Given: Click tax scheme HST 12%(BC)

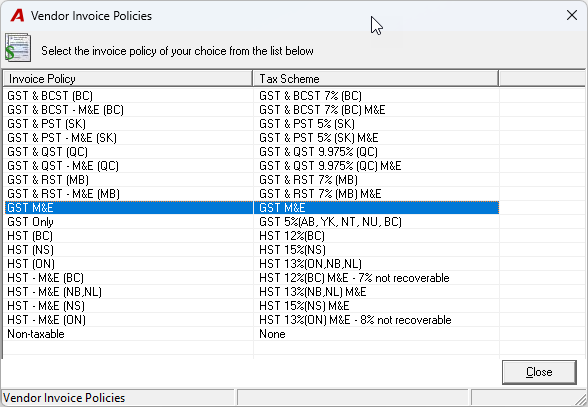Looking at the screenshot, I should 292,236.
